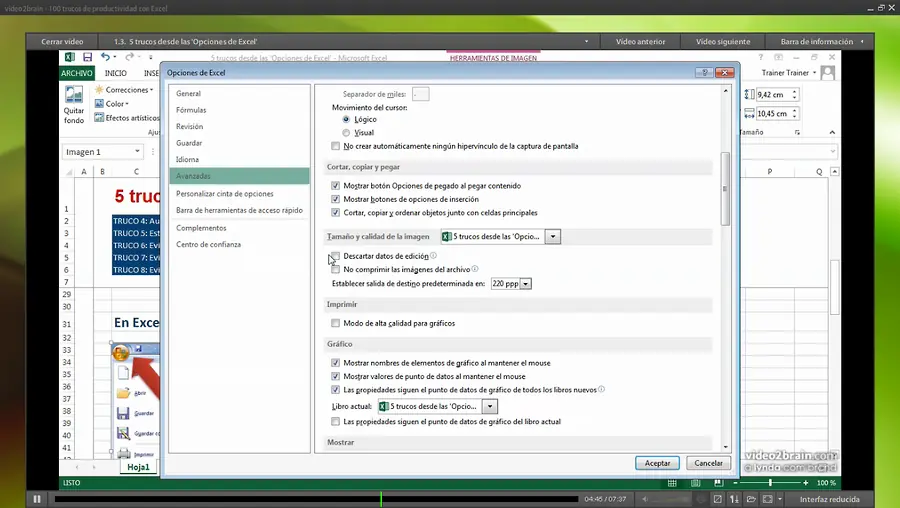Uncheck Mostrar nombres de elementos de gráfico
The width and height of the screenshot is (900, 508).
(335, 363)
